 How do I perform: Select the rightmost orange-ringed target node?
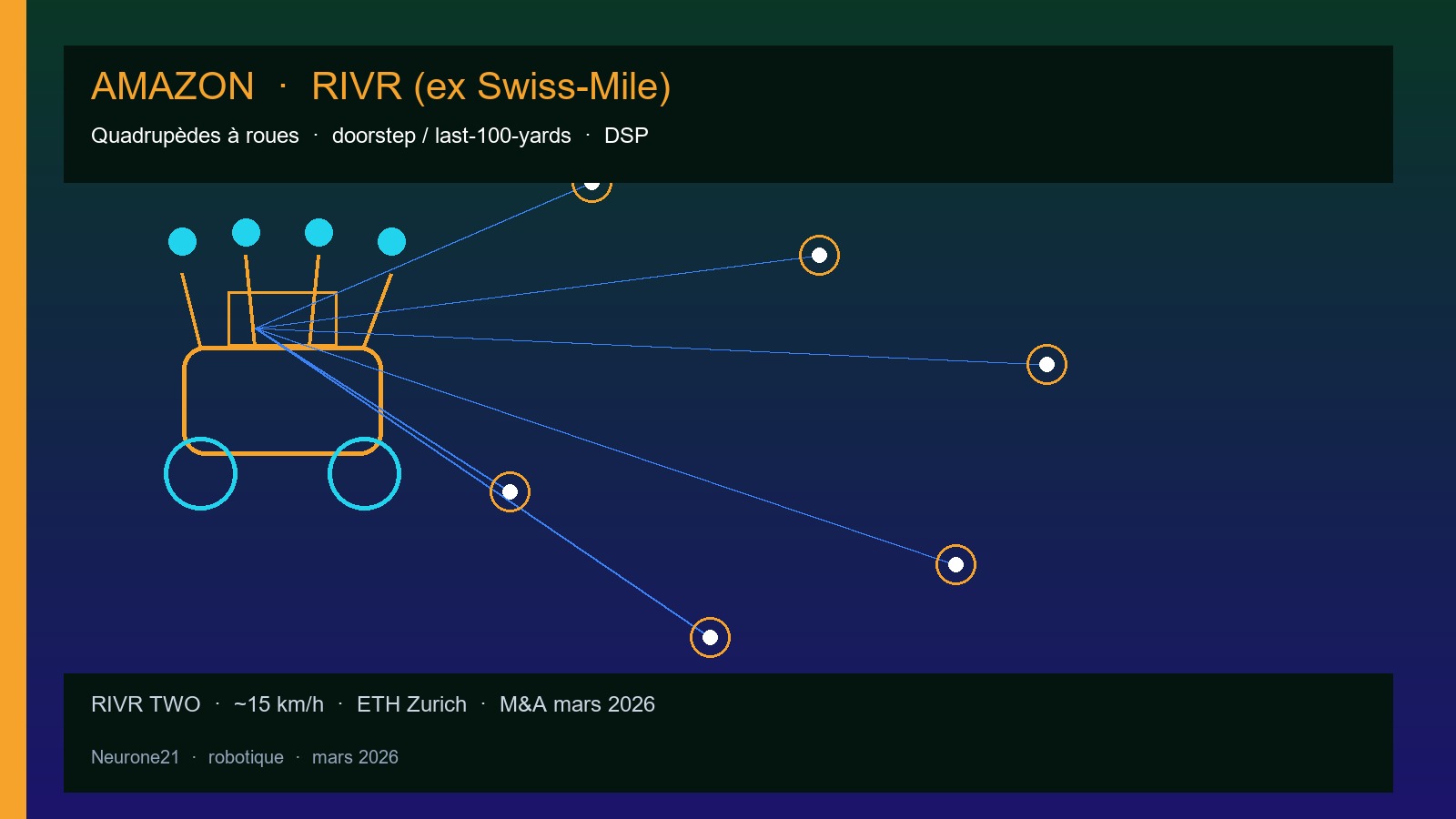1046,364
